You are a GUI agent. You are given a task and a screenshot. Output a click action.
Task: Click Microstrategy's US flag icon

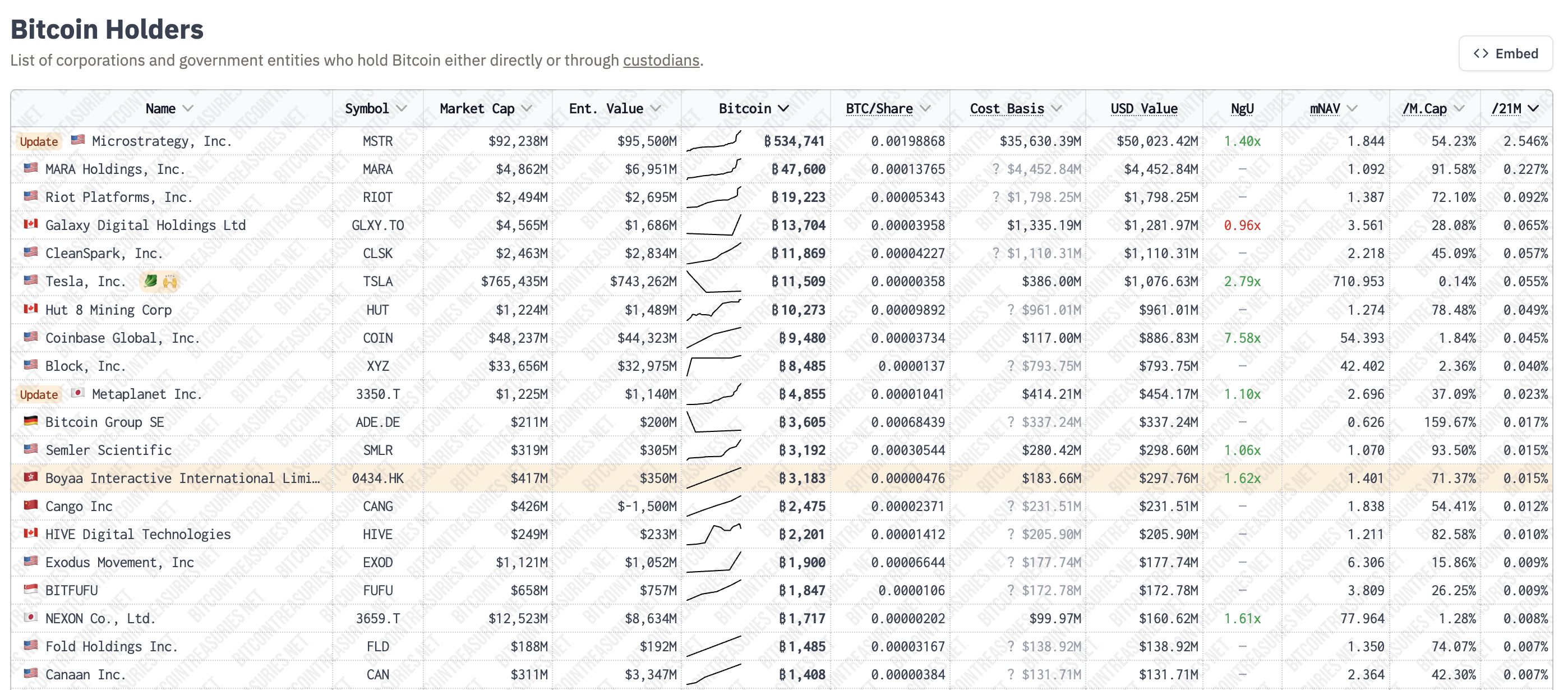click(x=77, y=140)
